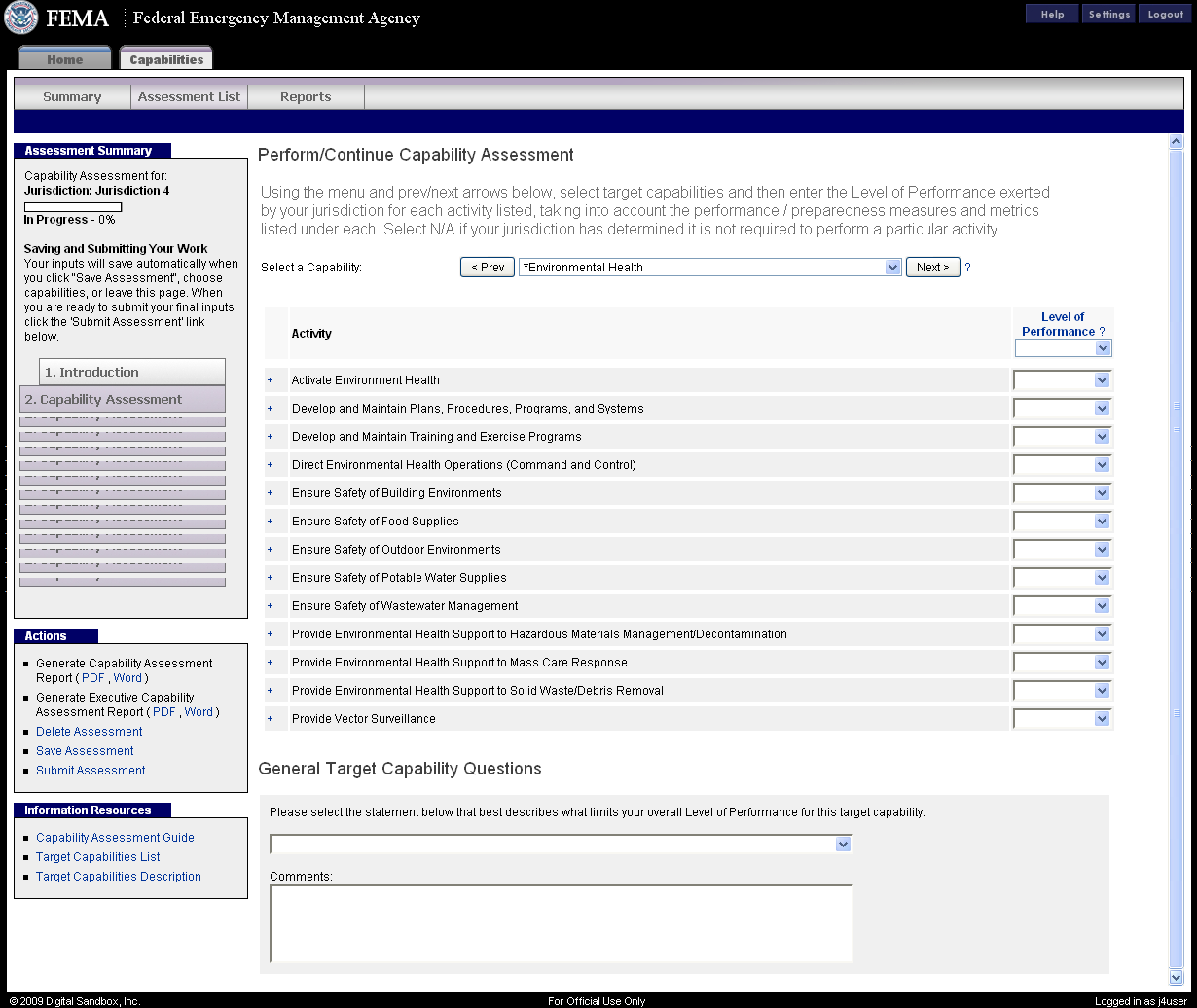Click the Delete Assessment link
Viewport: 1197px width, 1008px height.
click(x=90, y=732)
